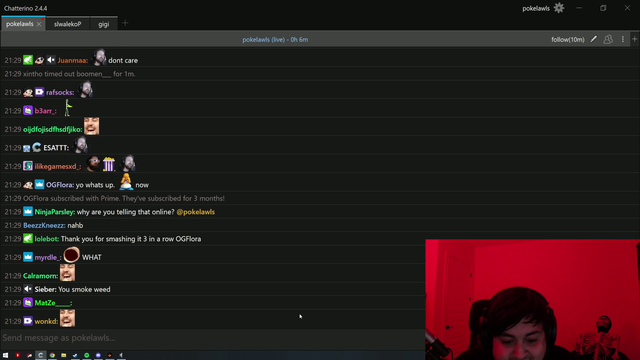Click the purple badge next to b3arr_
This screenshot has width=640, height=360.
(x=28, y=111)
